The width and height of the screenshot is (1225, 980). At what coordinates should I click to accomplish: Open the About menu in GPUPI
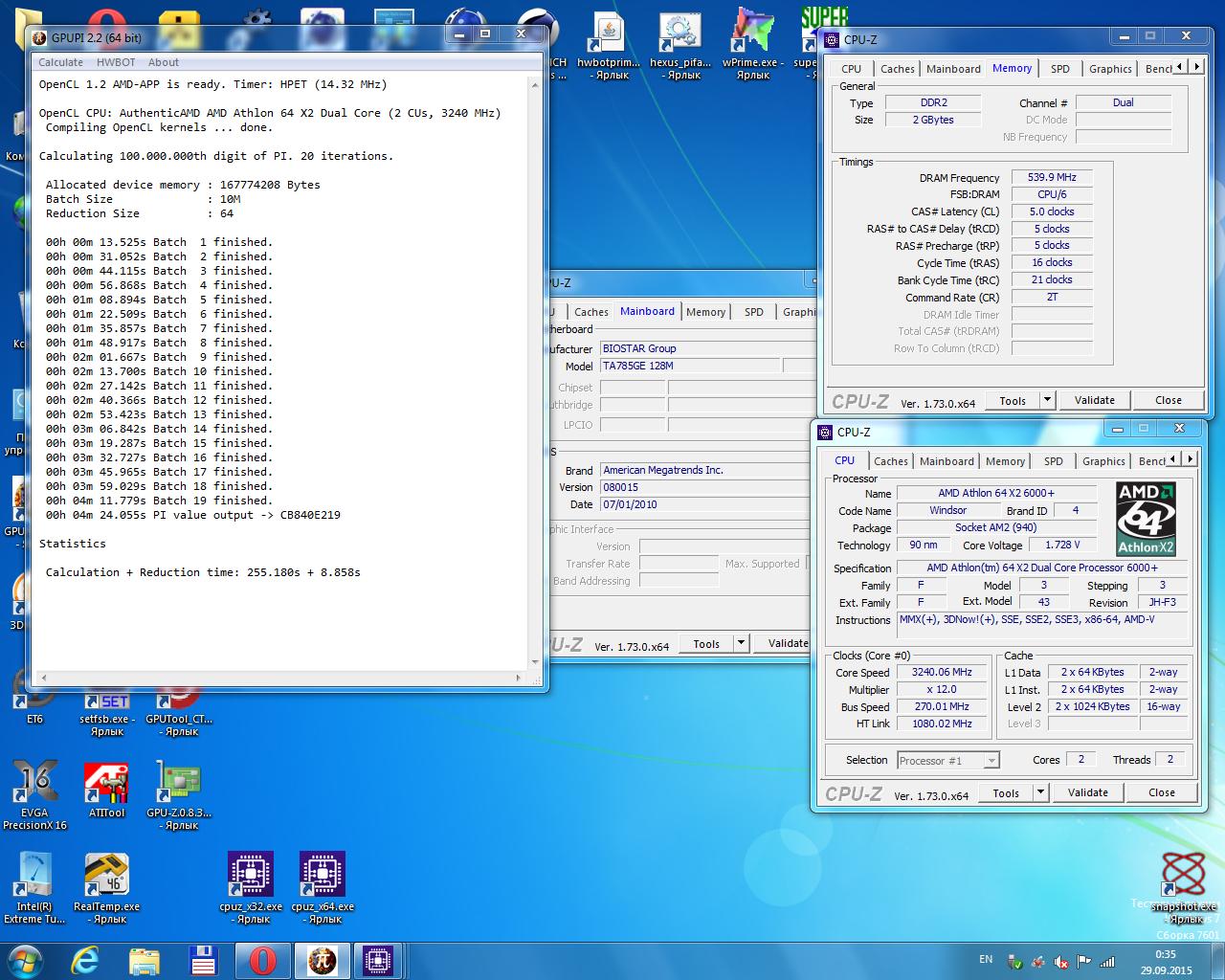(x=164, y=62)
